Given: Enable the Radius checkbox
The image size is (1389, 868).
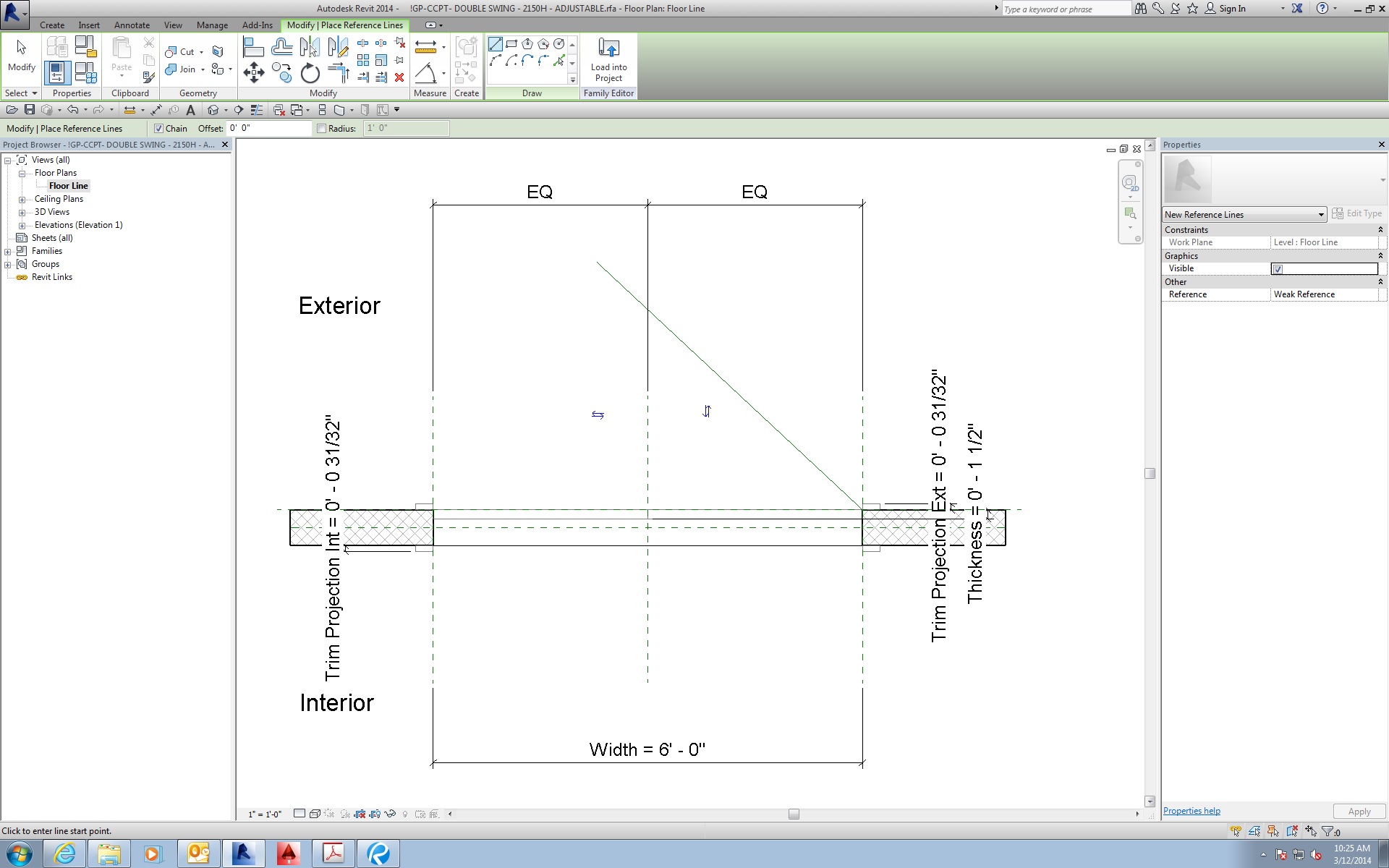Looking at the screenshot, I should (x=322, y=129).
